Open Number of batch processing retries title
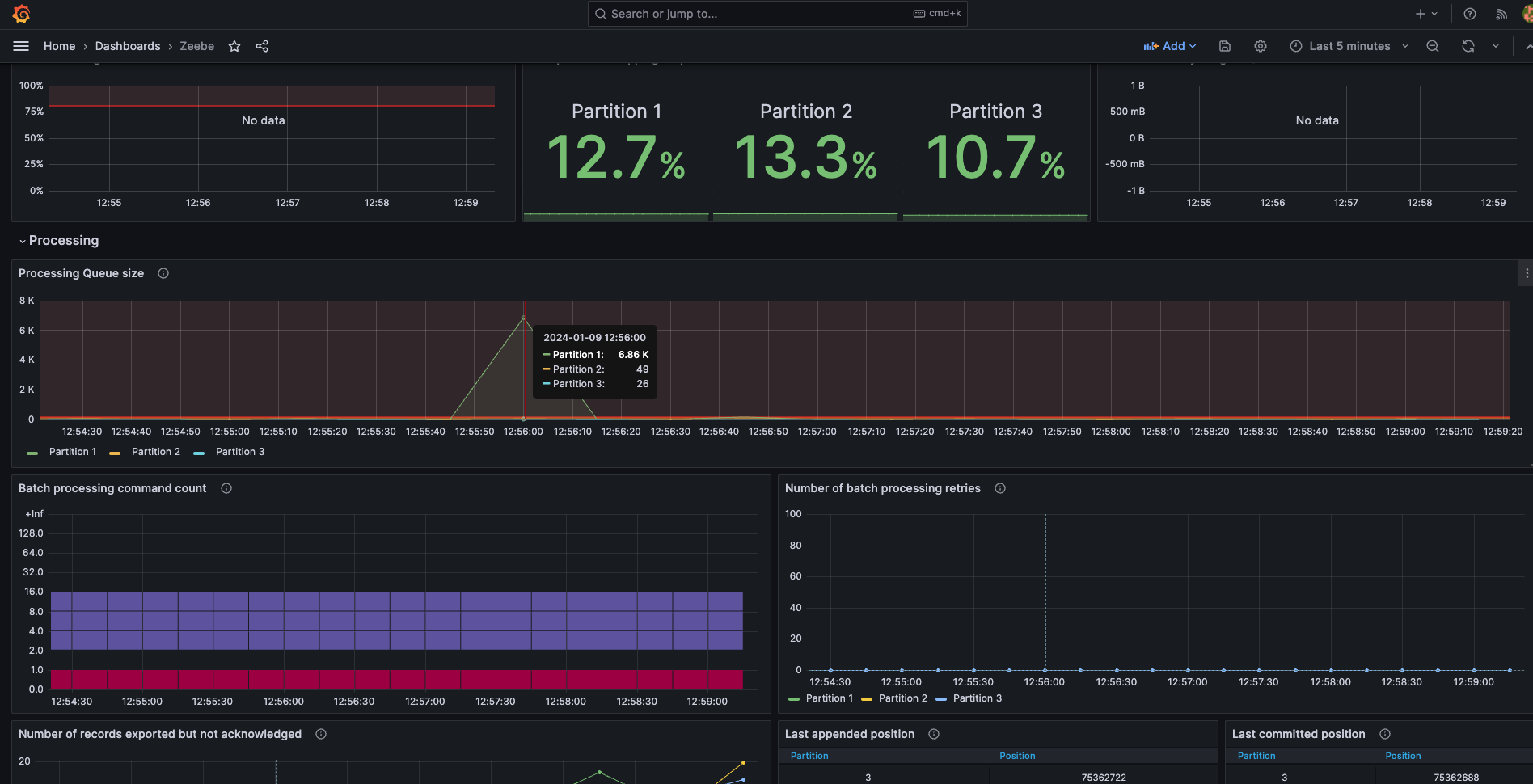Image resolution: width=1533 pixels, height=784 pixels. coord(882,488)
